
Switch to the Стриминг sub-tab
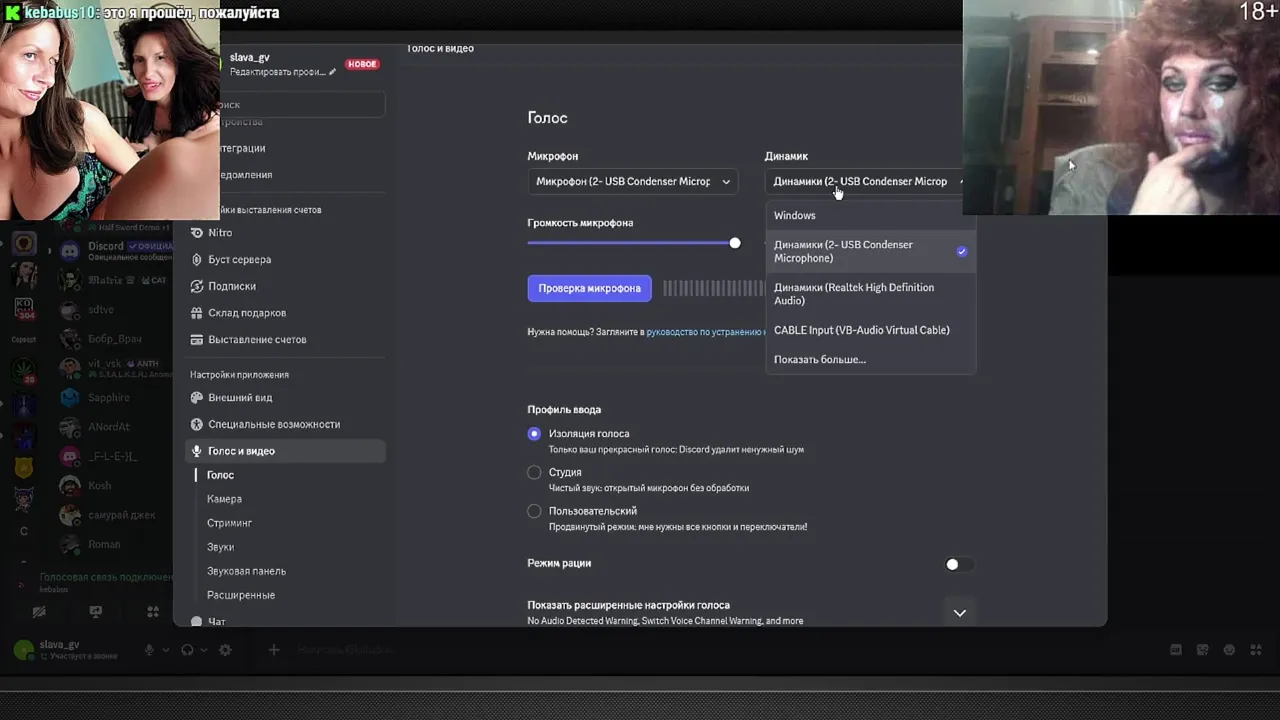coord(229,523)
